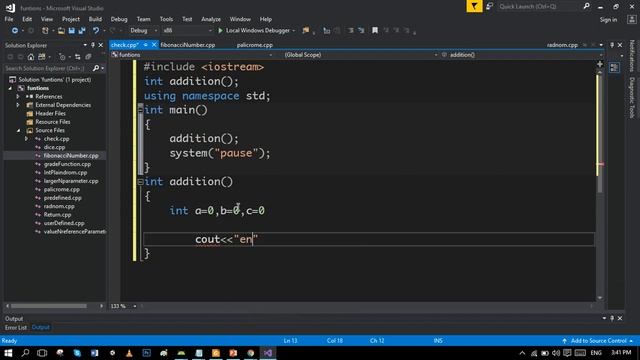Click the Windows Start button
Viewport: 640px width, 360px height.
[x=8, y=353]
